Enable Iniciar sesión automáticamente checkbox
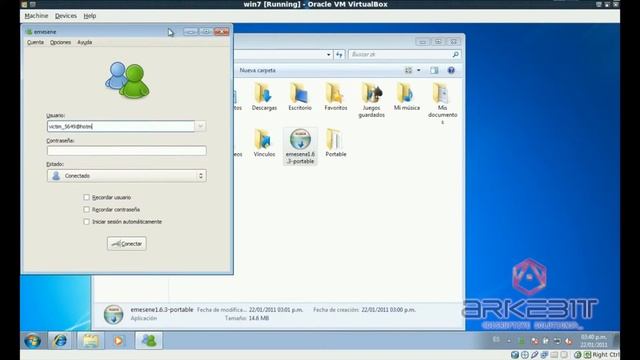 pyautogui.click(x=87, y=222)
